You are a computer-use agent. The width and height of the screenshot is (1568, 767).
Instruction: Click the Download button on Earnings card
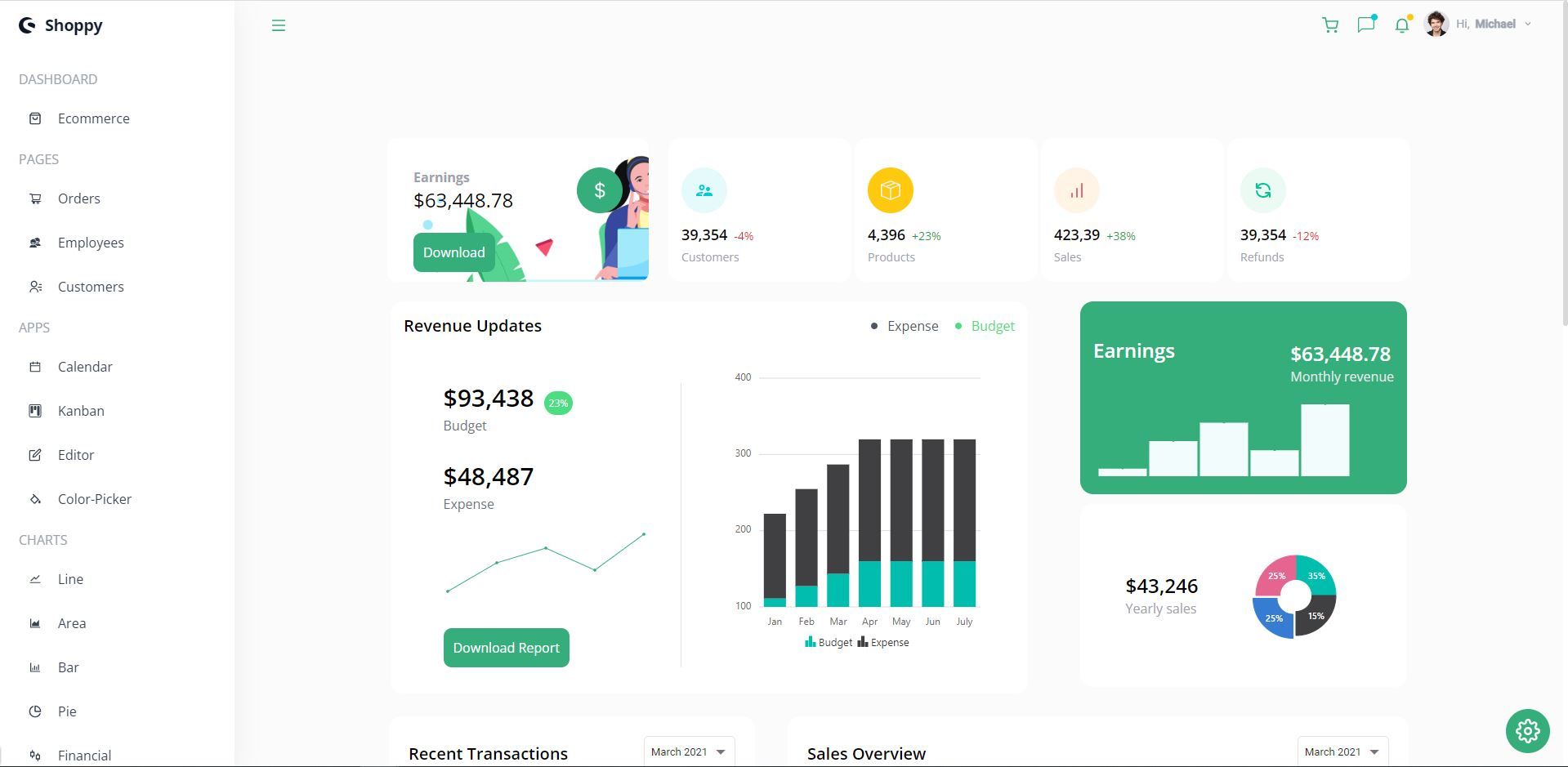(x=454, y=252)
